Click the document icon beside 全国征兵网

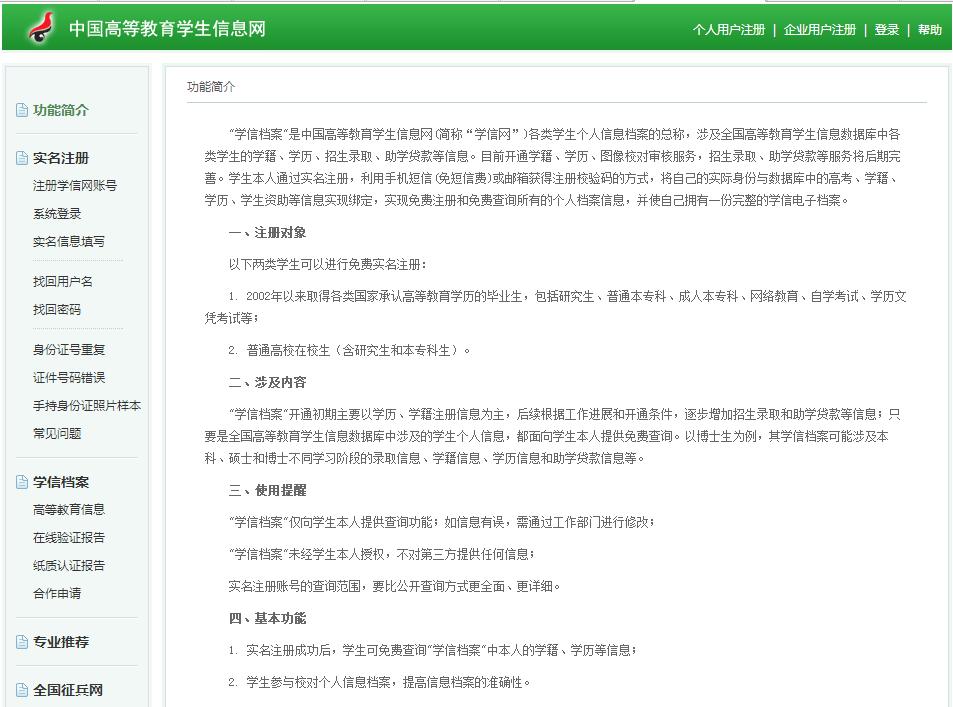[x=22, y=690]
